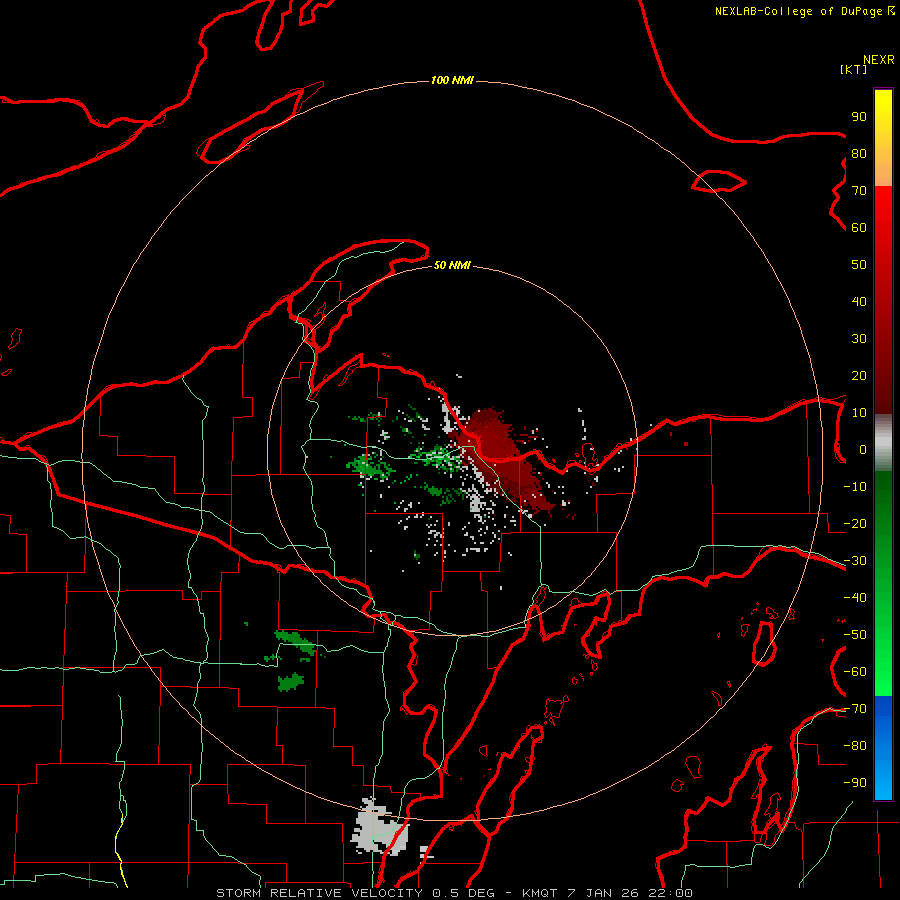
Task: Click the positive 20 knot scale label
Action: (859, 376)
